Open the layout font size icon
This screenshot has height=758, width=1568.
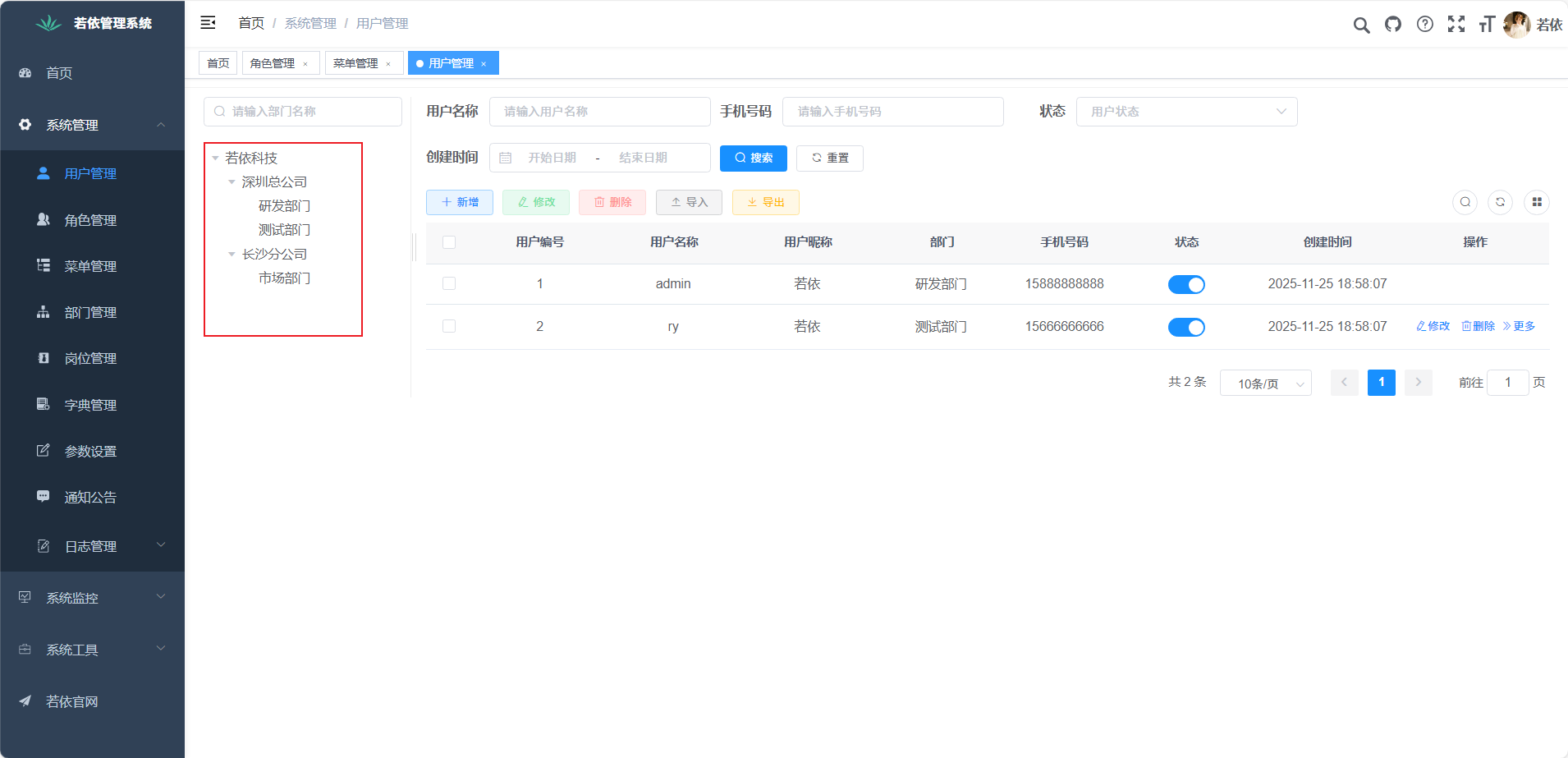point(1487,24)
